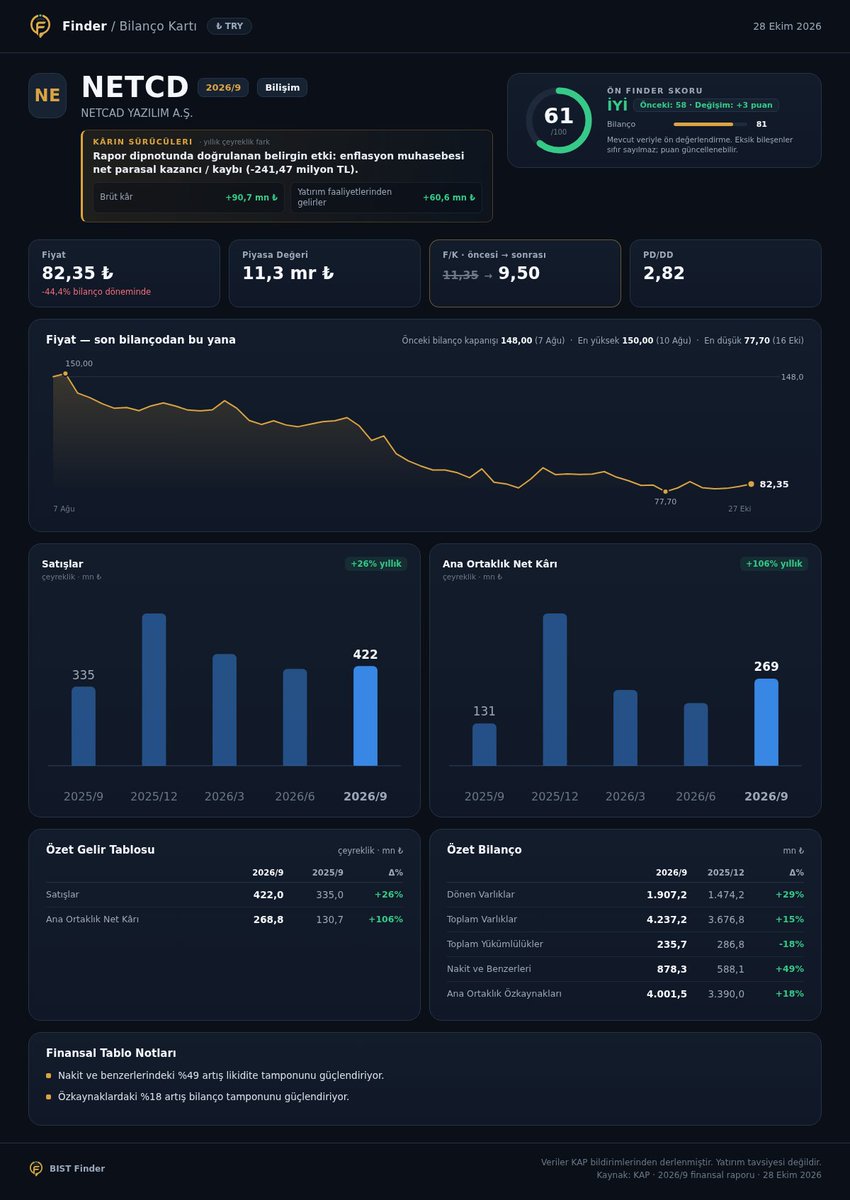Click the 'Dönen Varlıklar' row label
Image resolution: width=850 pixels, height=1200 pixels.
tap(481, 895)
